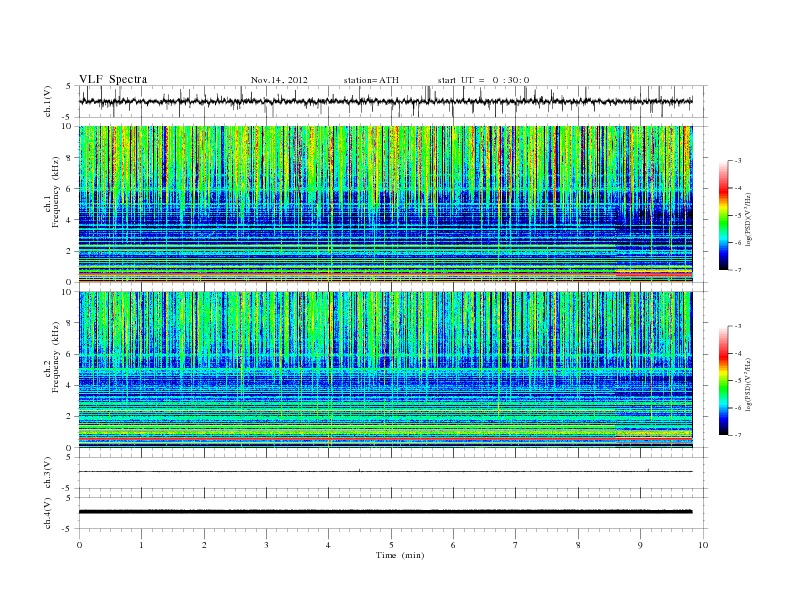Click the ch.1 voltage waveform trace
Viewport: 792px width, 612px height.
point(385,101)
